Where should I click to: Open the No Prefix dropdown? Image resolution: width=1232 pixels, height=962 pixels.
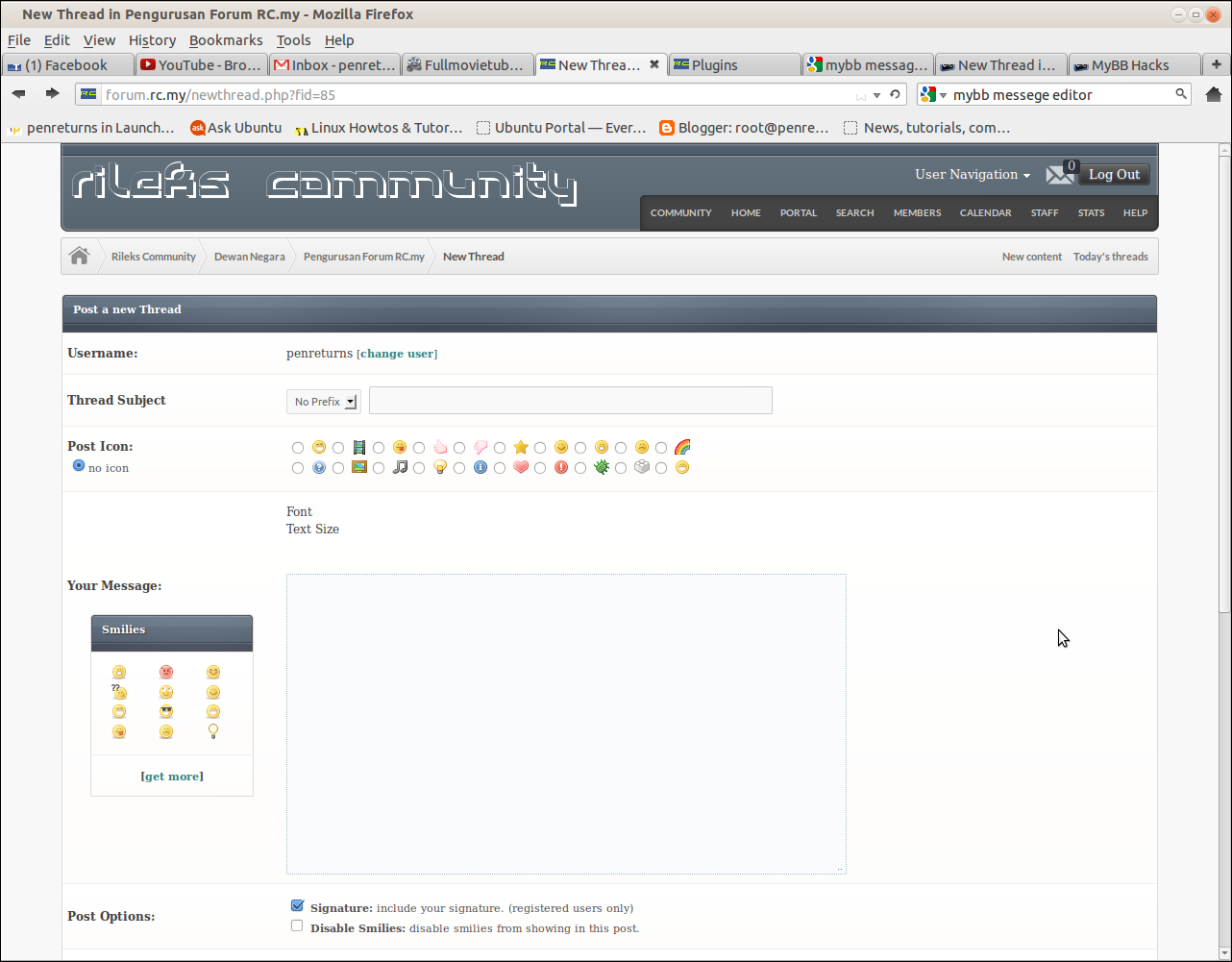point(323,402)
